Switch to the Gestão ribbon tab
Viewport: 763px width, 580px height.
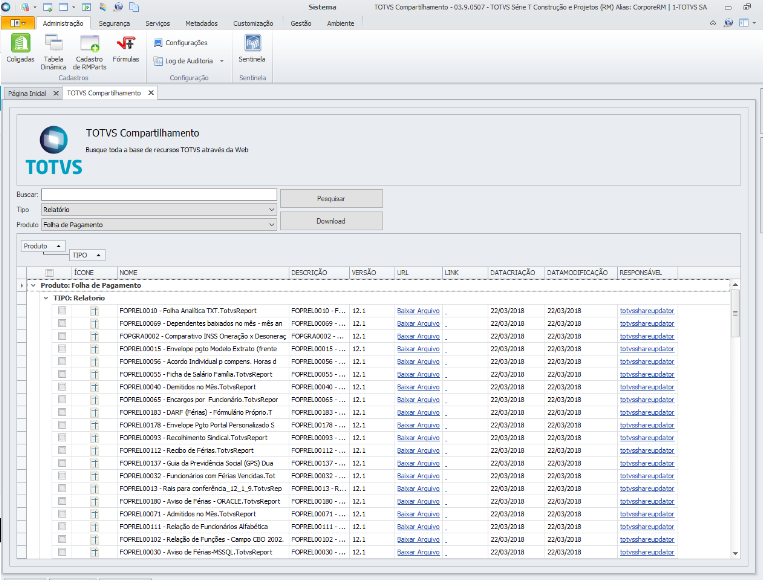point(301,23)
